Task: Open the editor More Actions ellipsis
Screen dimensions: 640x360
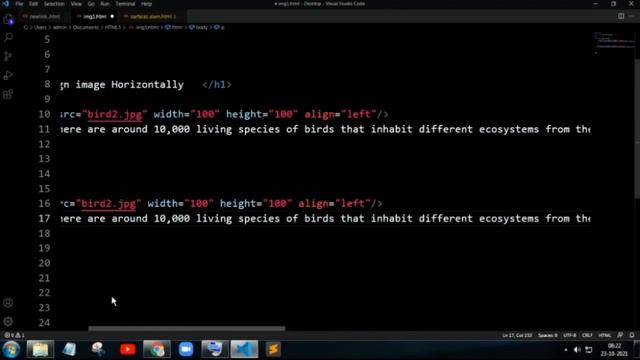Action: pyautogui.click(x=631, y=16)
